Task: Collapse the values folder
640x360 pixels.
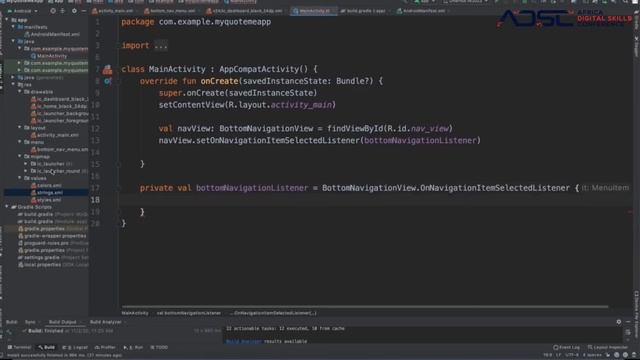Action: coord(20,178)
